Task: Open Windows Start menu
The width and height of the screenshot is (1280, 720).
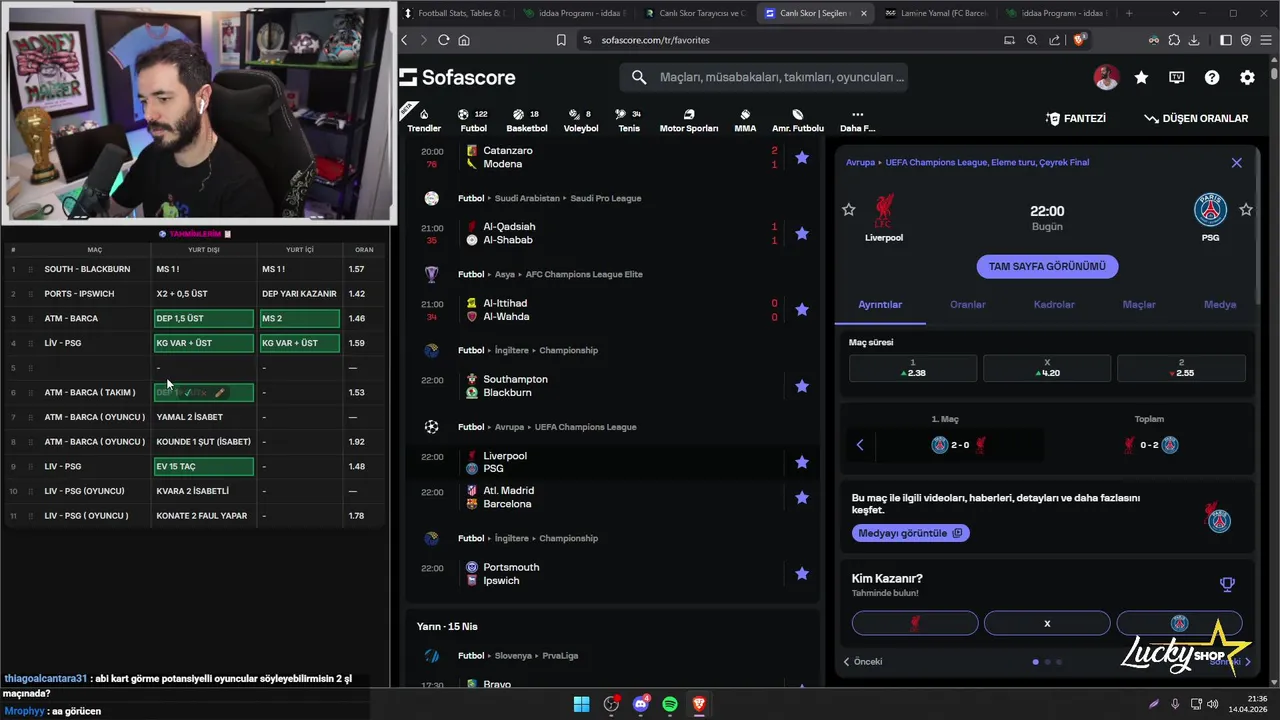Action: 581,704
